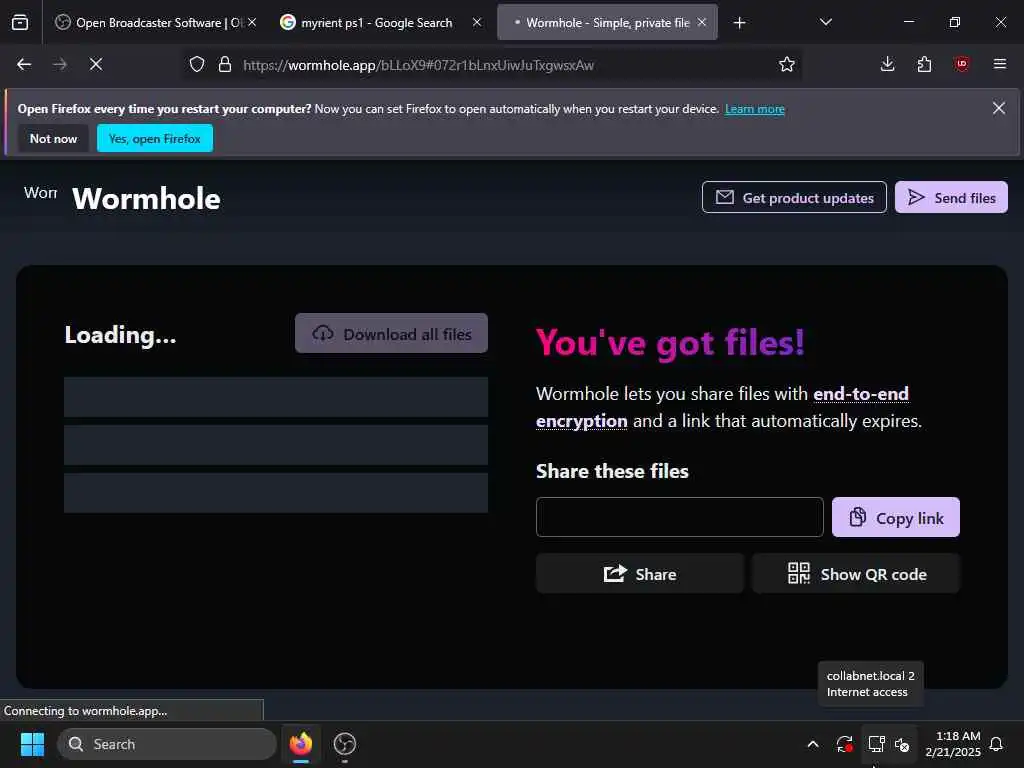Open the Learn more link

pyautogui.click(x=754, y=109)
